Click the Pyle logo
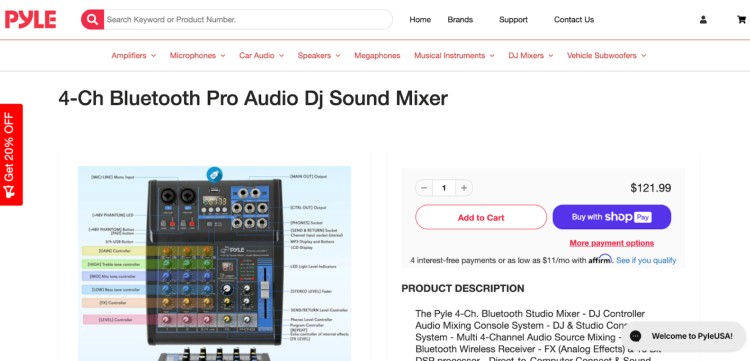The image size is (750, 361). (31, 20)
